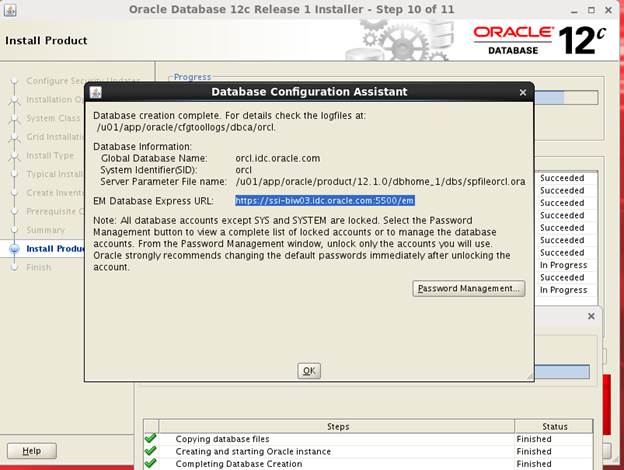This screenshot has width=624, height=470.
Task: Click the EM Database Express URL
Action: point(325,201)
